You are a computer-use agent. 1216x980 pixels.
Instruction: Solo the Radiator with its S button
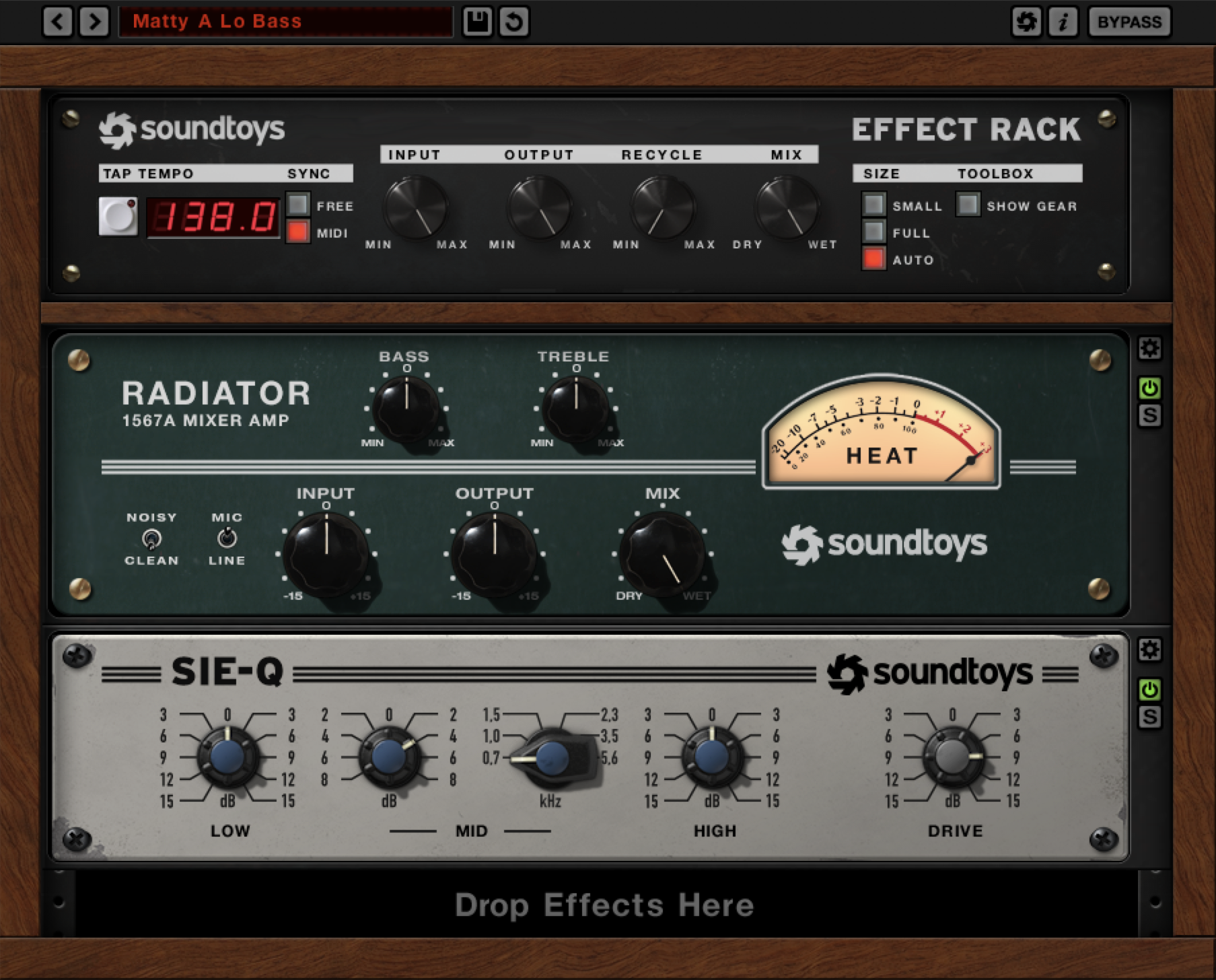coord(1149,415)
